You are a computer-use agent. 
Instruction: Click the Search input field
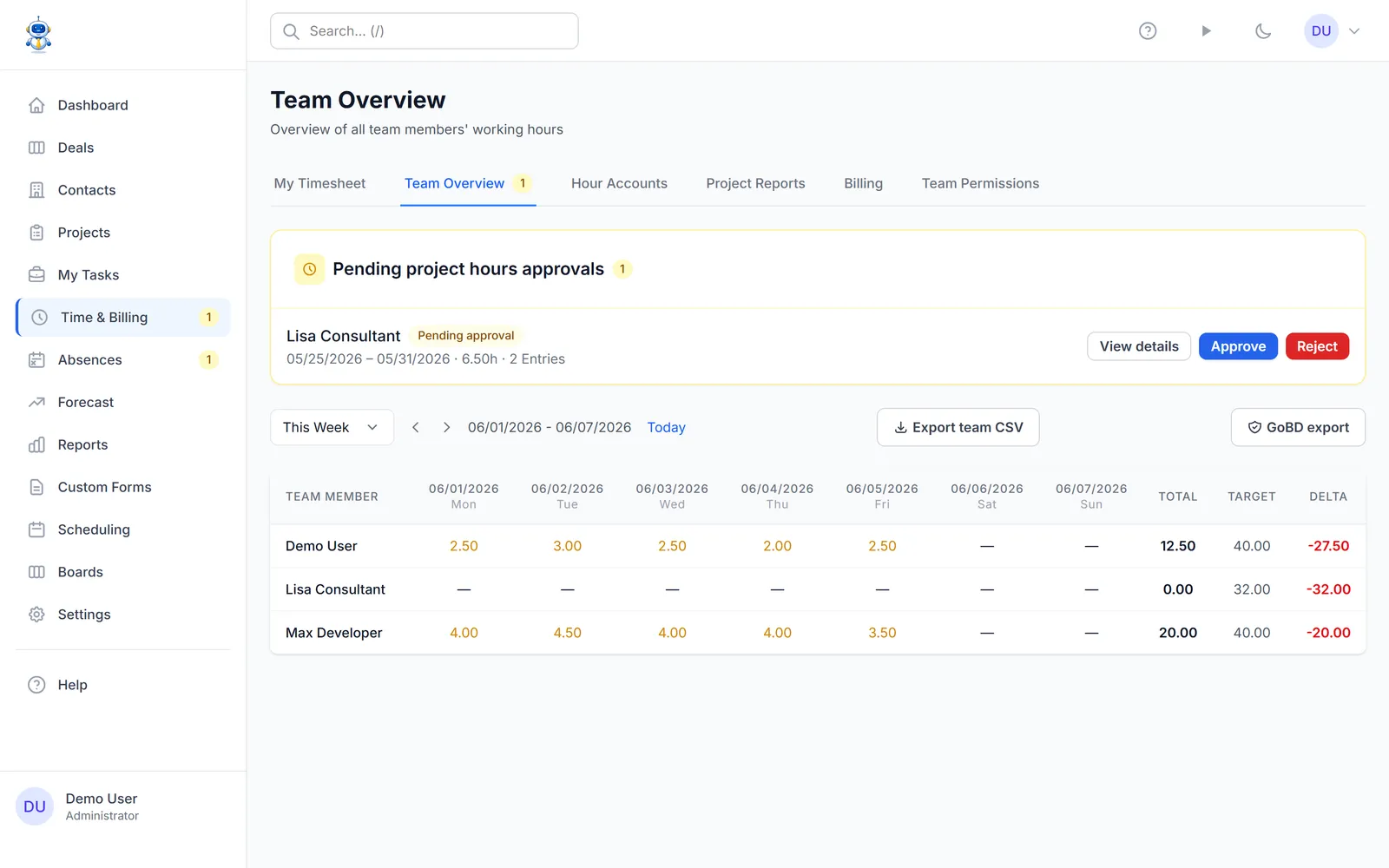(425, 31)
